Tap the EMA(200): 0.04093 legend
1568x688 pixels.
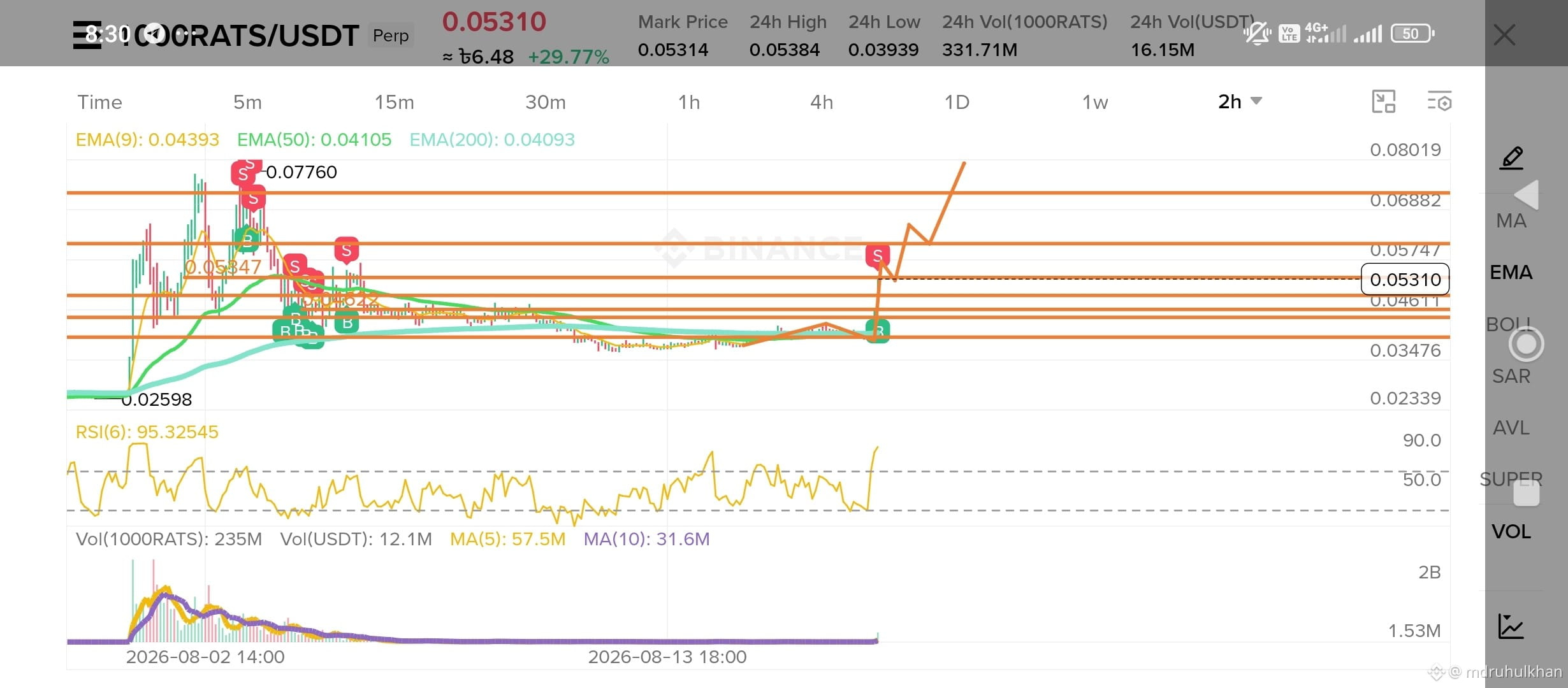coord(492,140)
